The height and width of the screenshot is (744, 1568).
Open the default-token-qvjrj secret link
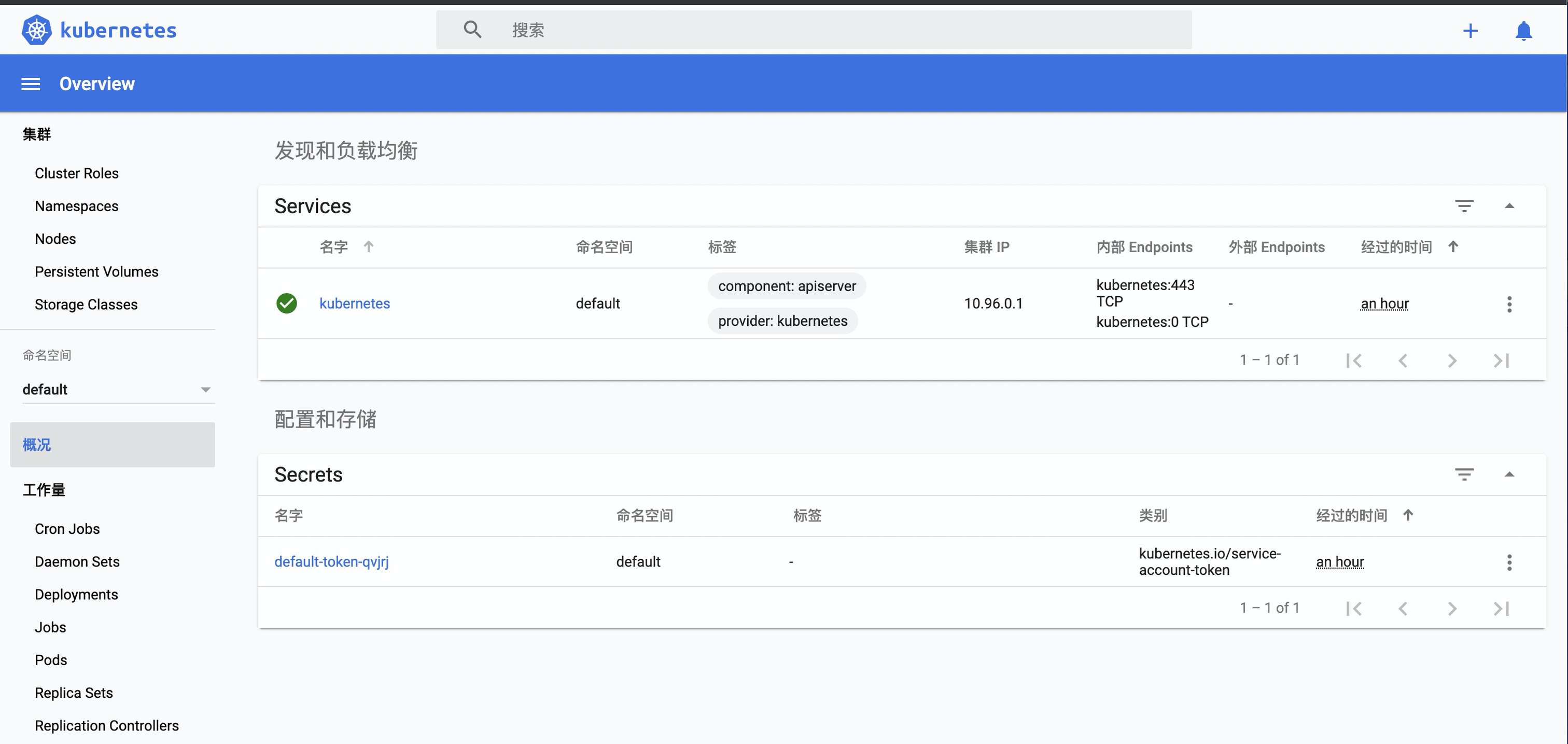click(x=331, y=561)
